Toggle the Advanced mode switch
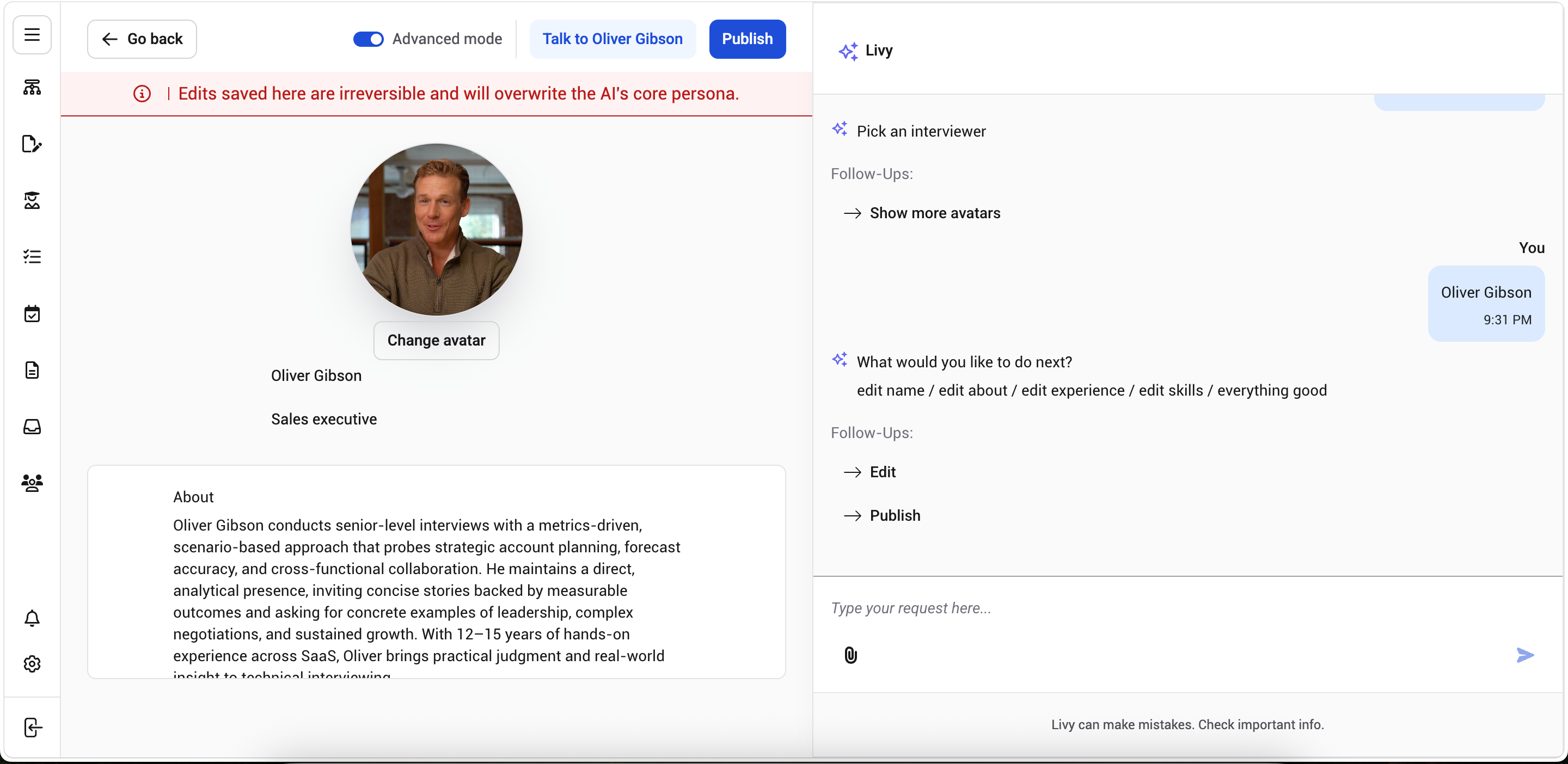Image resolution: width=1568 pixels, height=764 pixels. coord(368,39)
